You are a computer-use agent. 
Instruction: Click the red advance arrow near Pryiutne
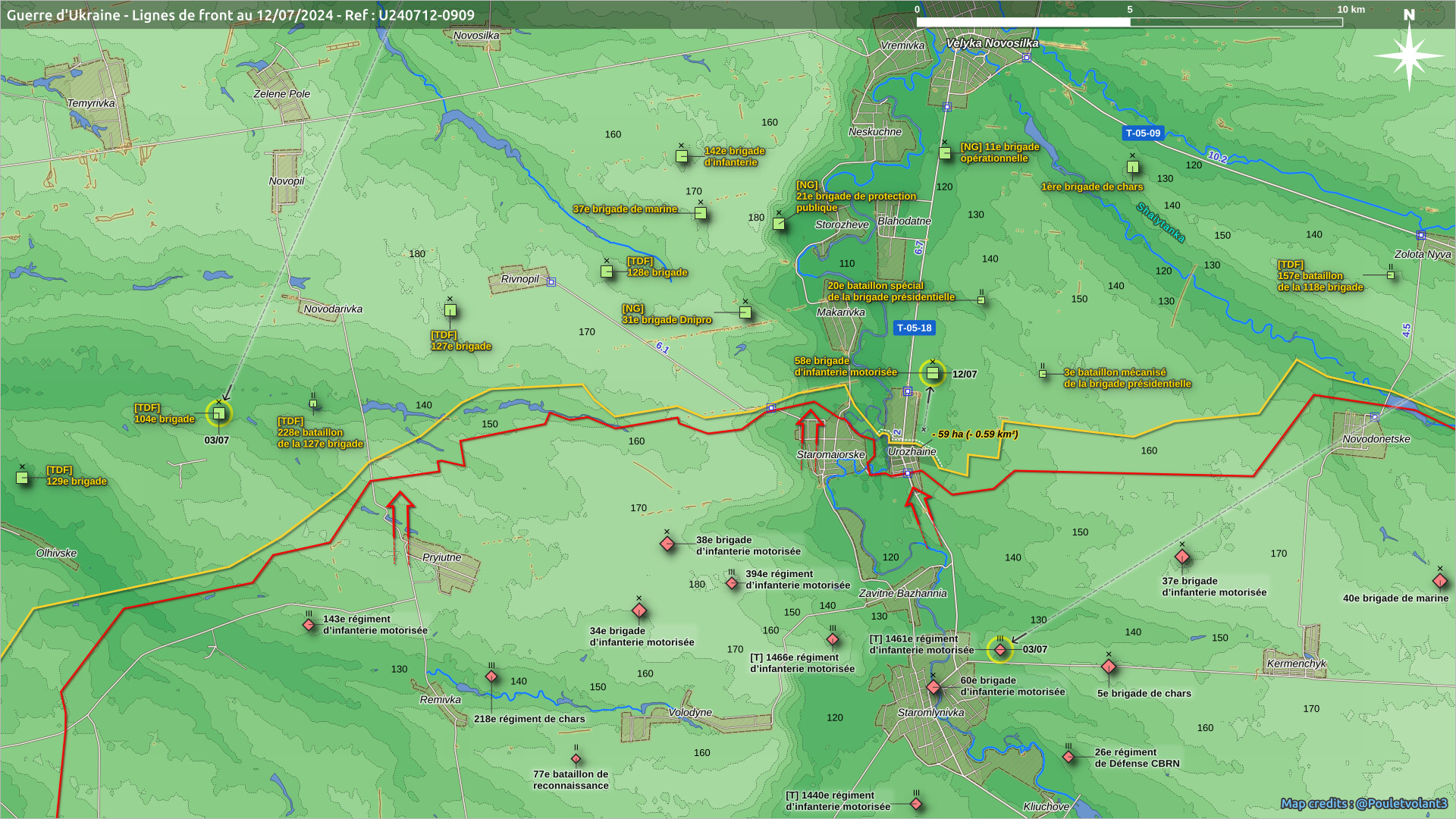point(400,523)
